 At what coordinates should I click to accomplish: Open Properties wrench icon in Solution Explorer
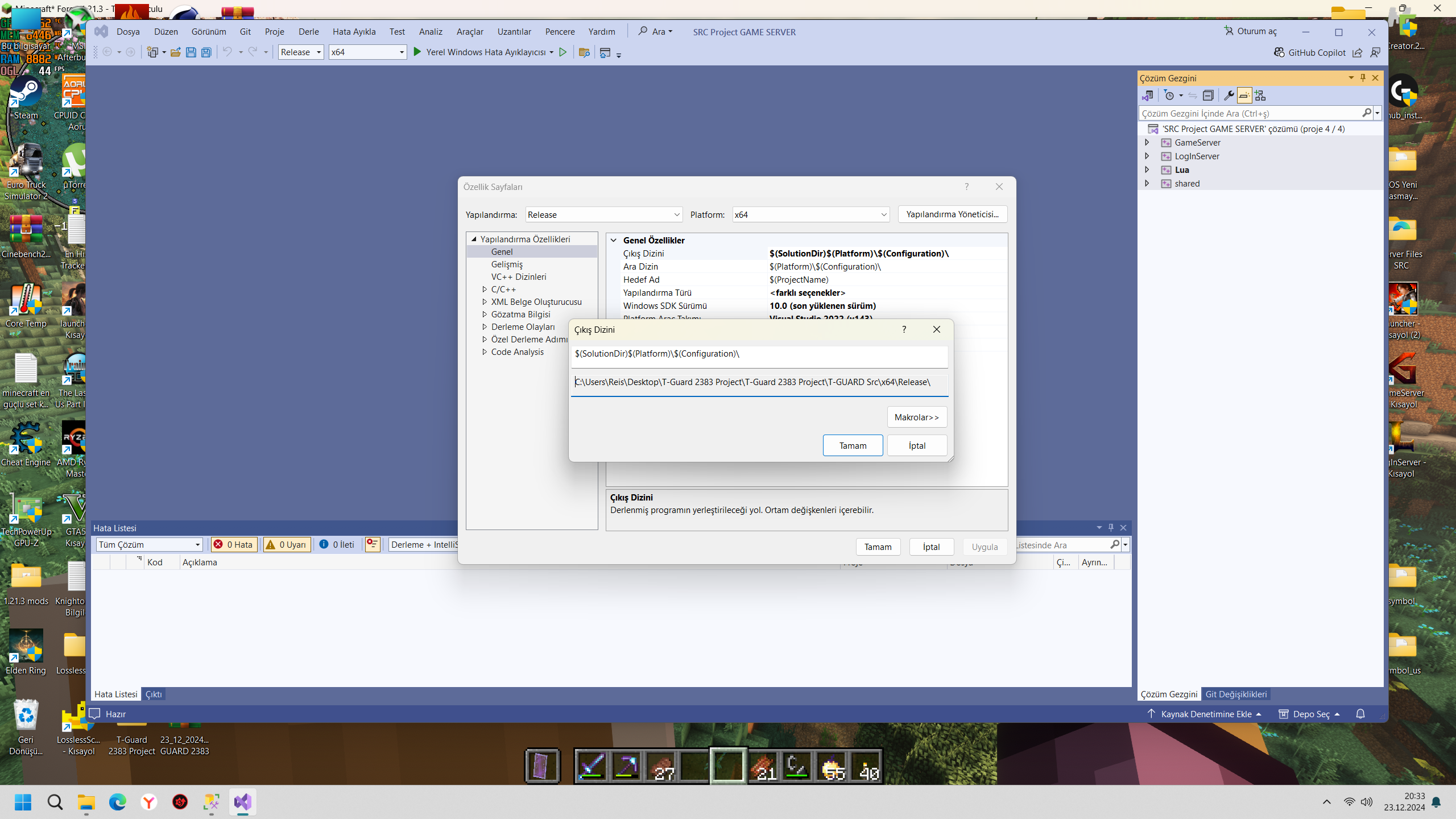coord(1228,96)
